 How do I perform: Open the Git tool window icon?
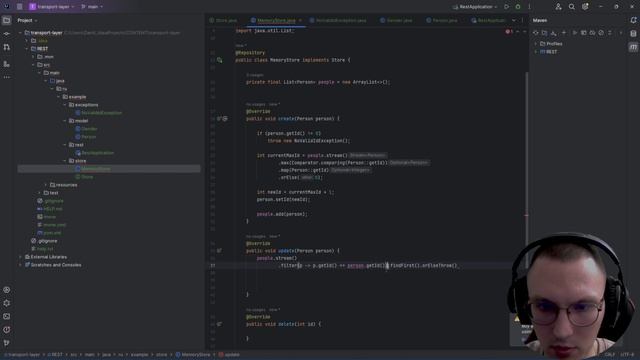click(7, 343)
